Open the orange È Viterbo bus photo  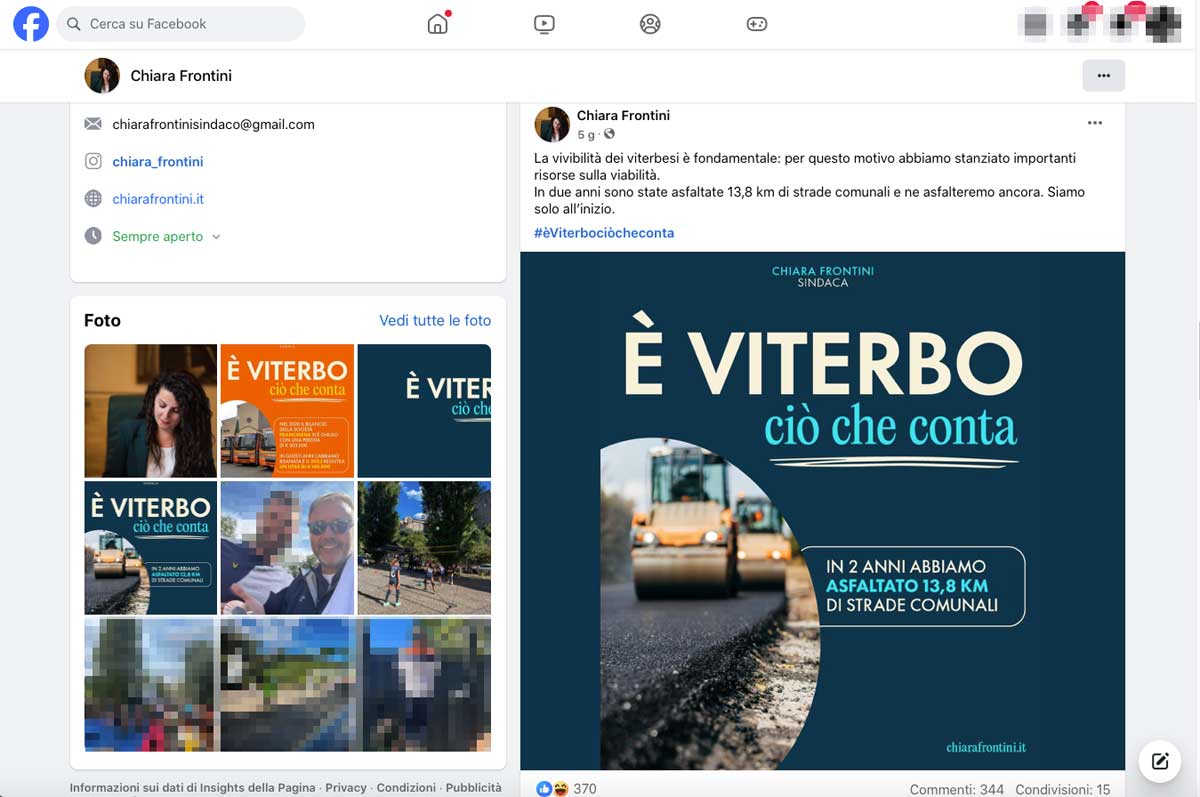point(287,411)
